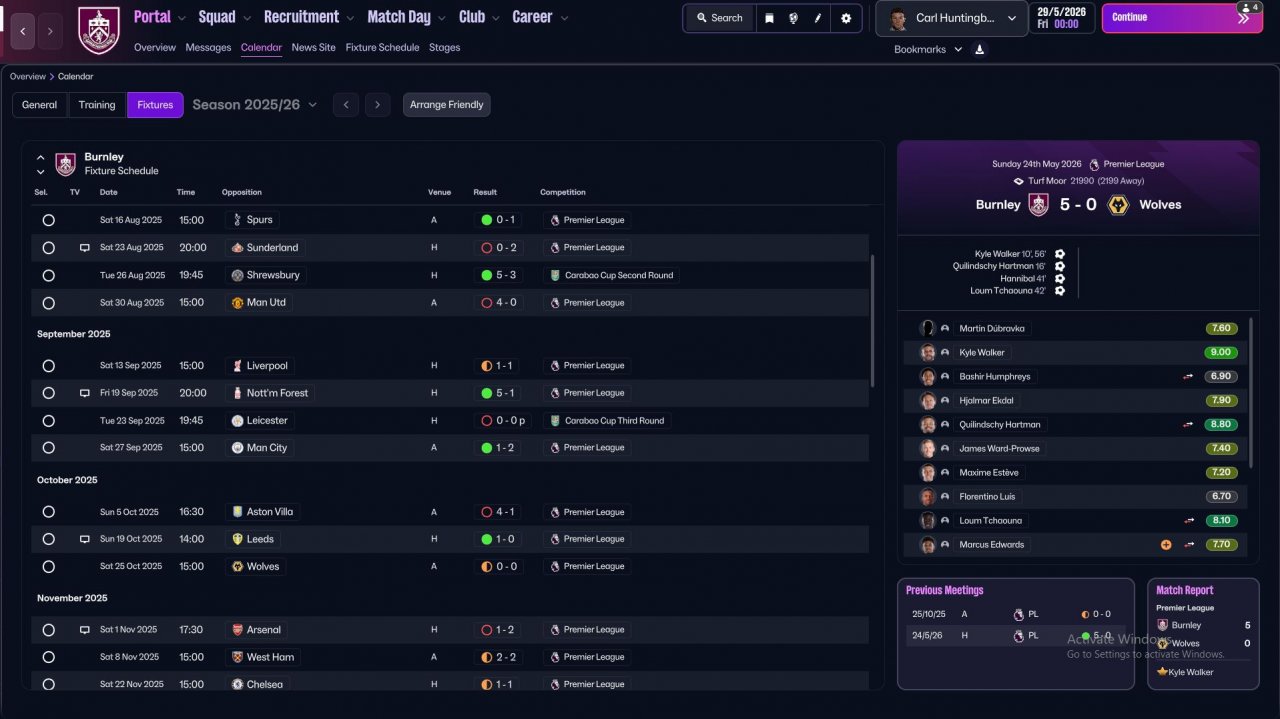Open the Fixture Schedule tab
Image resolution: width=1280 pixels, height=719 pixels.
tap(382, 48)
